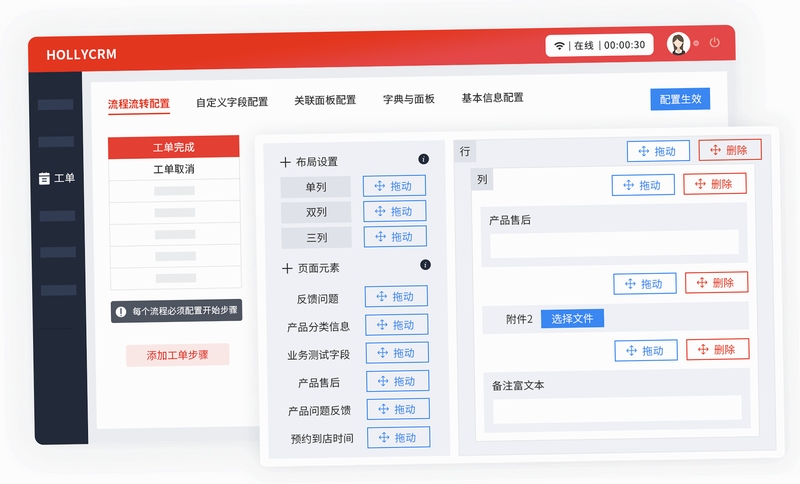This screenshot has height=484, width=800.
Task: Click the power logout icon in header
Action: pyautogui.click(x=714, y=42)
